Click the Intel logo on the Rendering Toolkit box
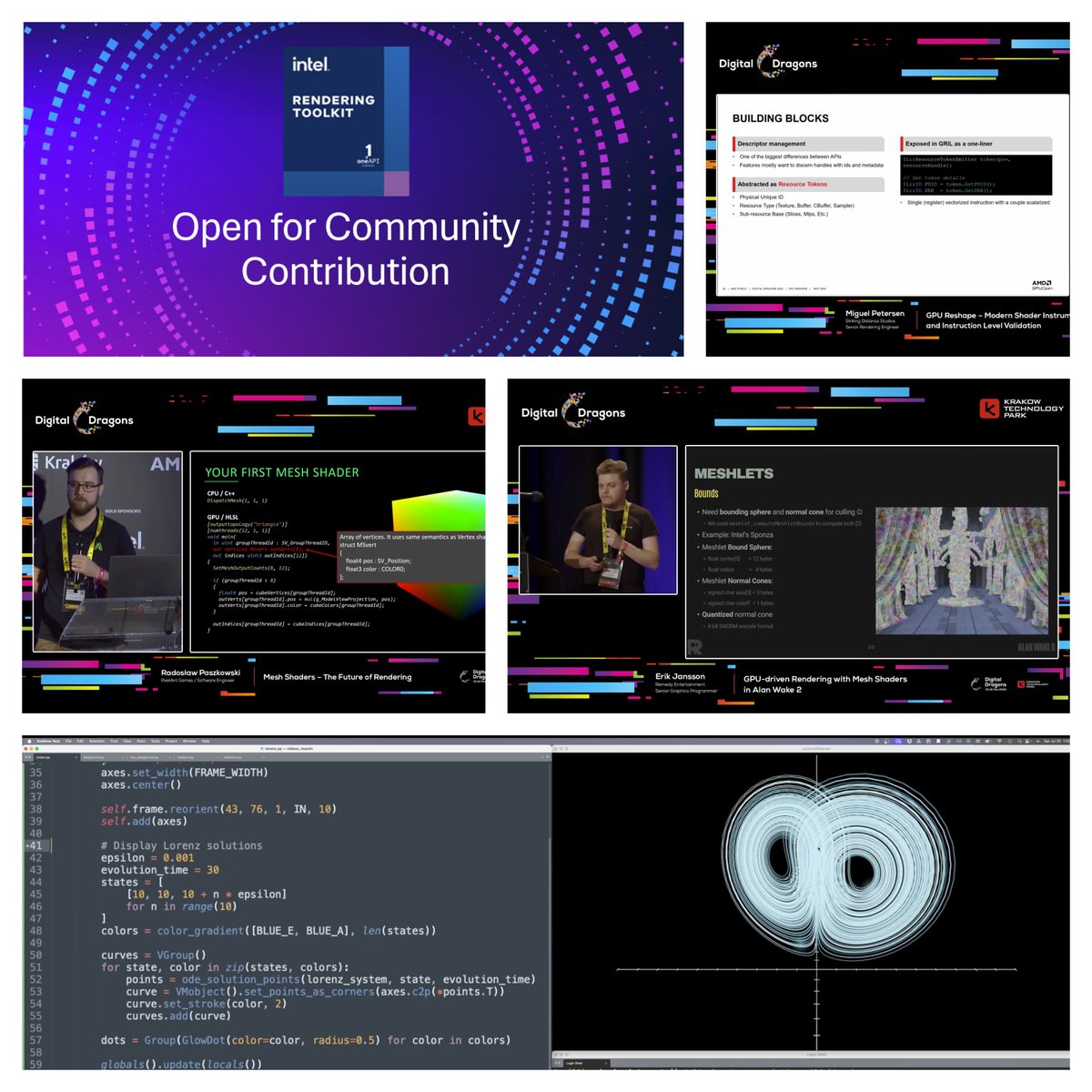Image resolution: width=1092 pixels, height=1092 pixels. point(310,65)
